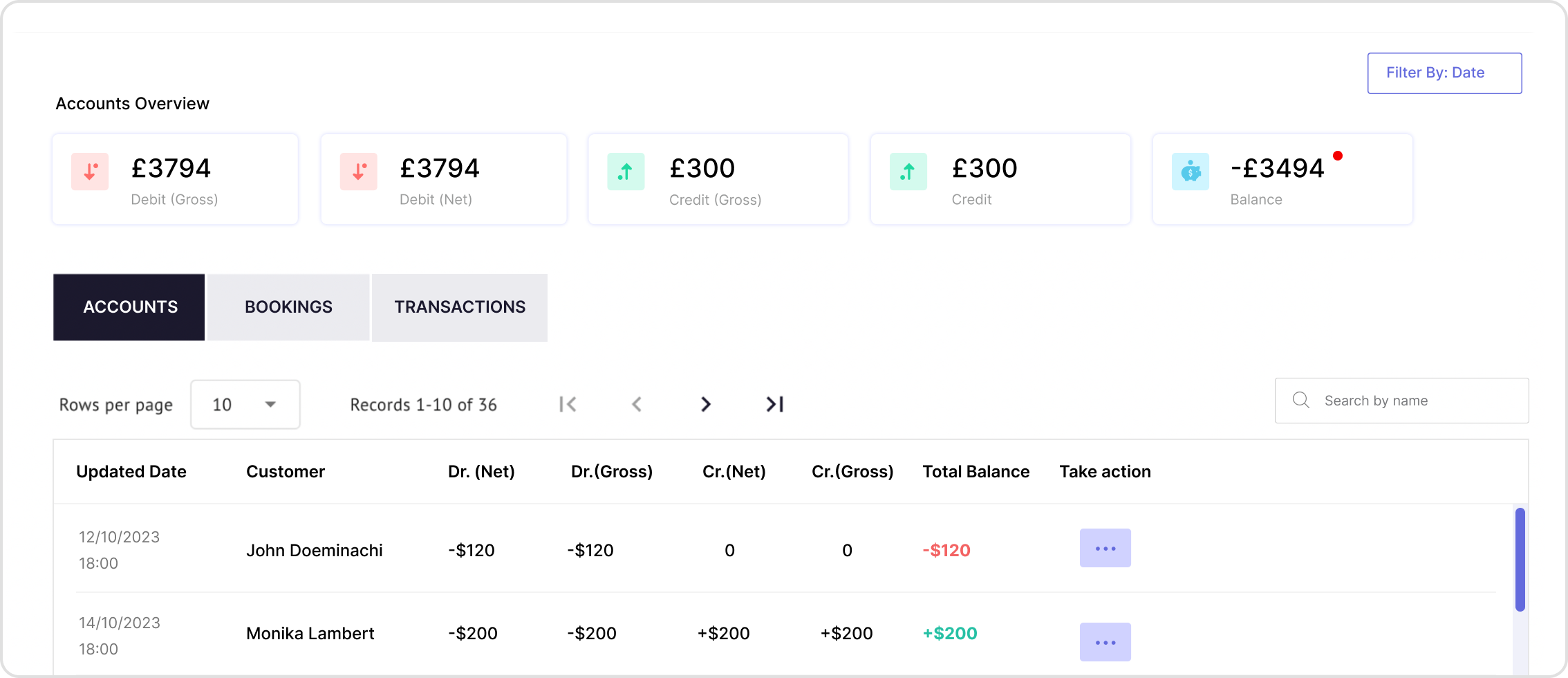Click the red notification dot on Balance card
The width and height of the screenshot is (1568, 678).
tap(1338, 156)
